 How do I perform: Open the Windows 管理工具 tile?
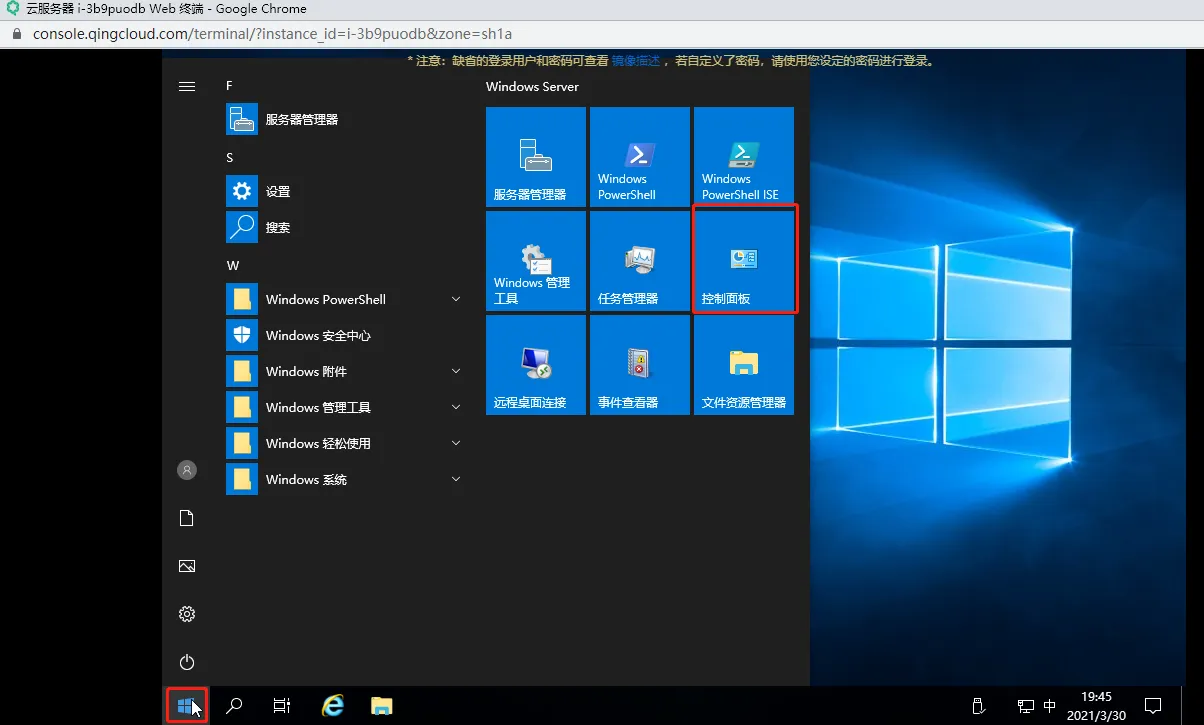coord(535,260)
